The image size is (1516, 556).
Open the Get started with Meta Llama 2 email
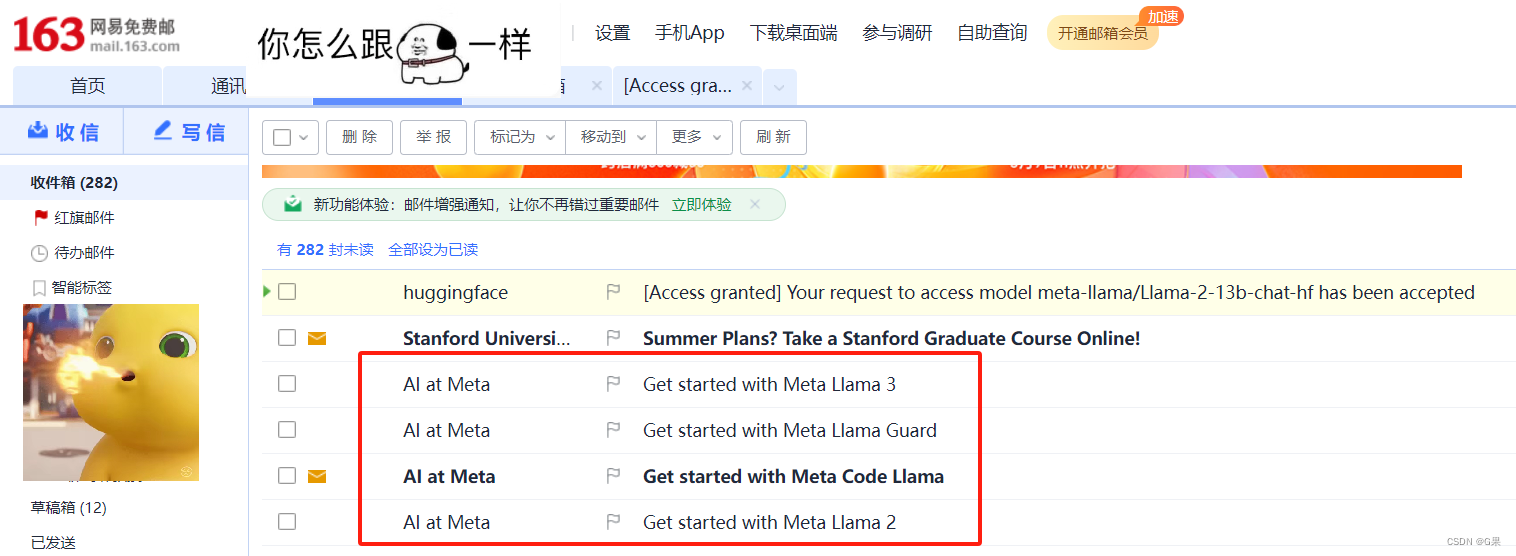[x=769, y=522]
